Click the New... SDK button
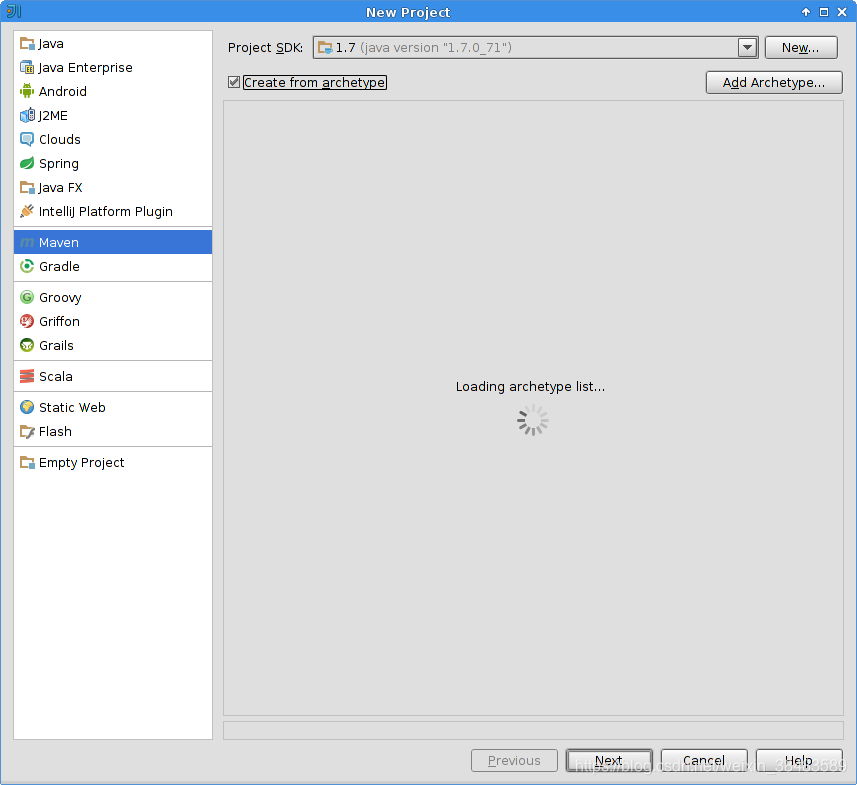Image resolution: width=857 pixels, height=785 pixels. [x=801, y=48]
